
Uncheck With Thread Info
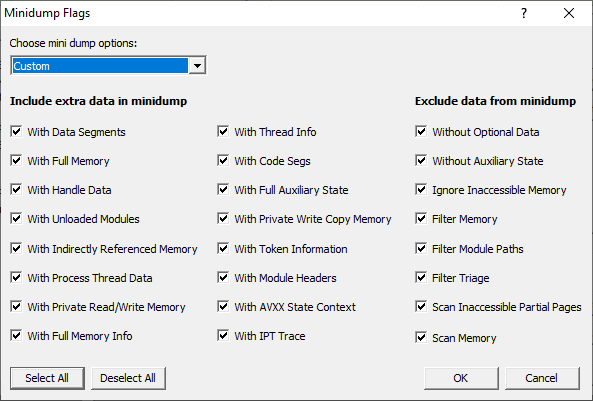223,132
